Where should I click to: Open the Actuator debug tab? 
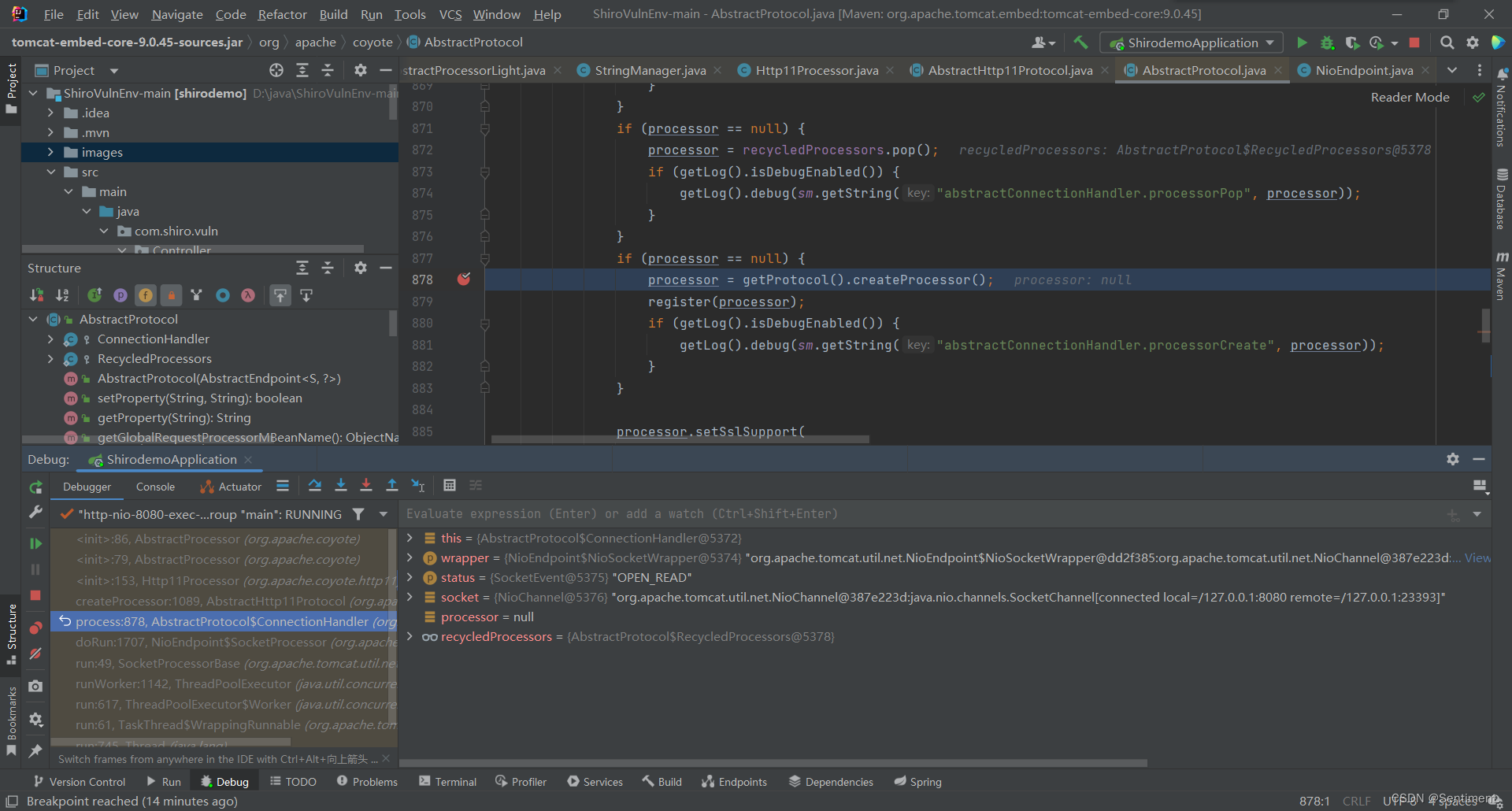point(232,487)
